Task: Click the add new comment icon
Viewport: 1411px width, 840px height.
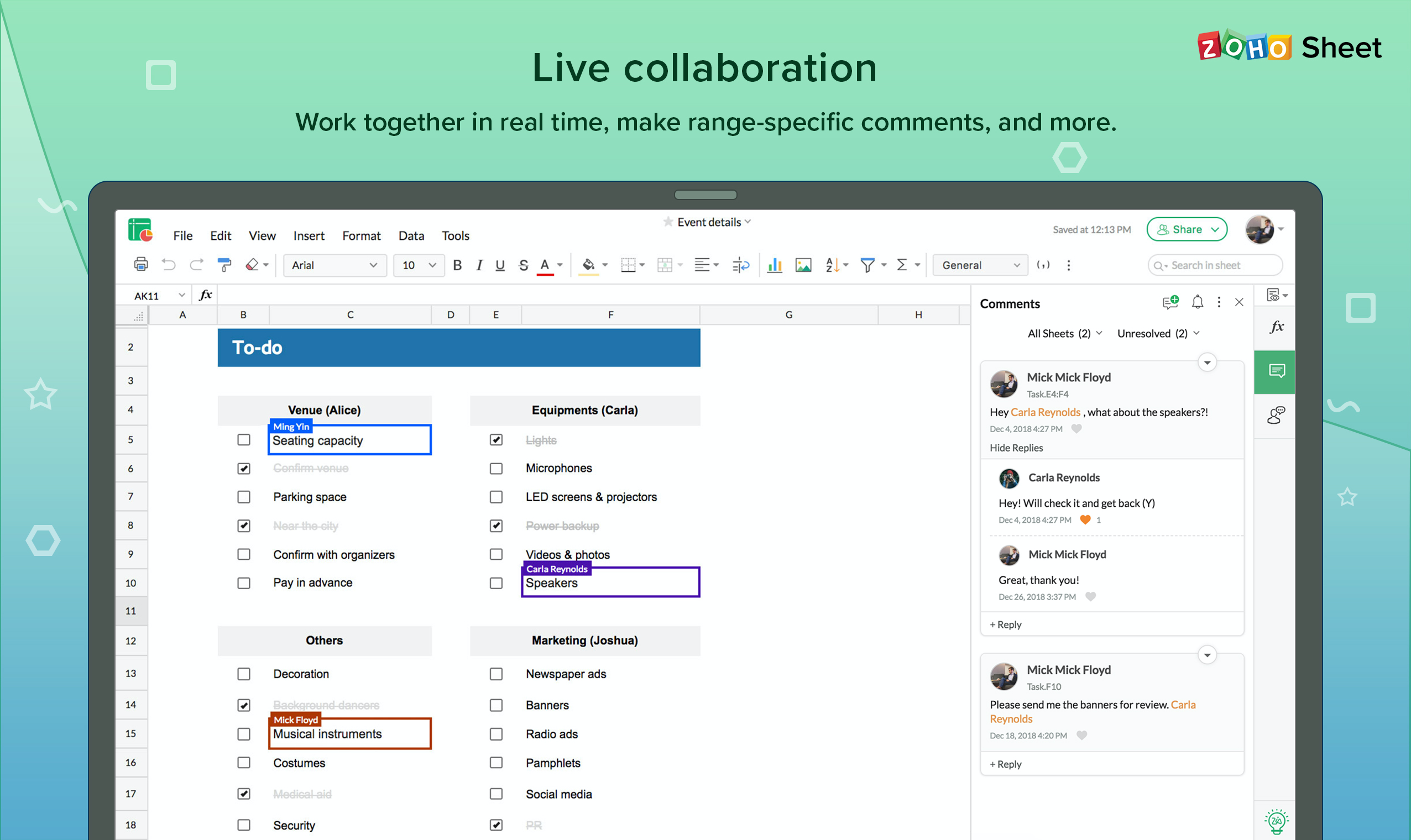Action: pos(1170,302)
